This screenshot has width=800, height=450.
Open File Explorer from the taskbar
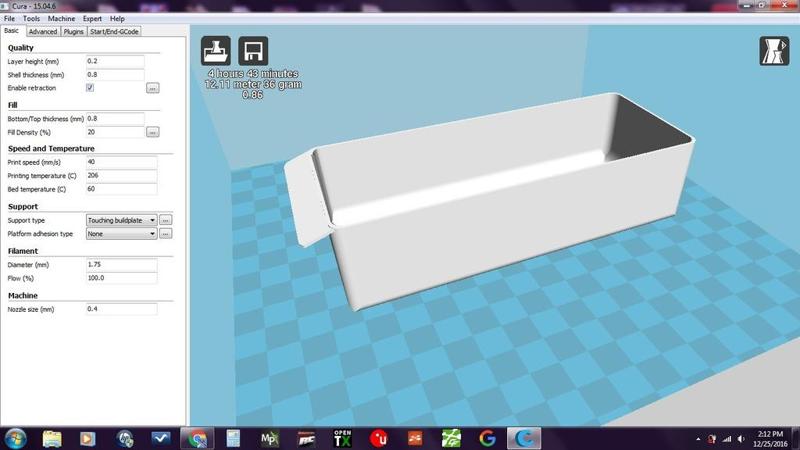pyautogui.click(x=52, y=438)
